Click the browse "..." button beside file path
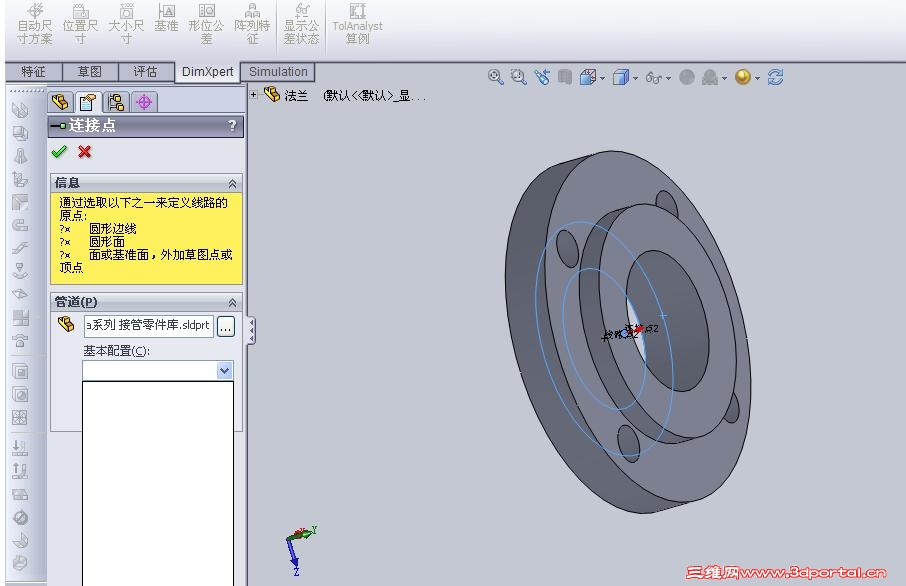The height and width of the screenshot is (586, 906). [225, 327]
